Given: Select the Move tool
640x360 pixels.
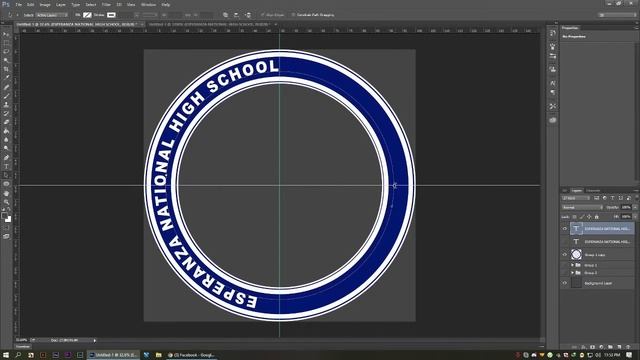Looking at the screenshot, I should click(x=6, y=35).
